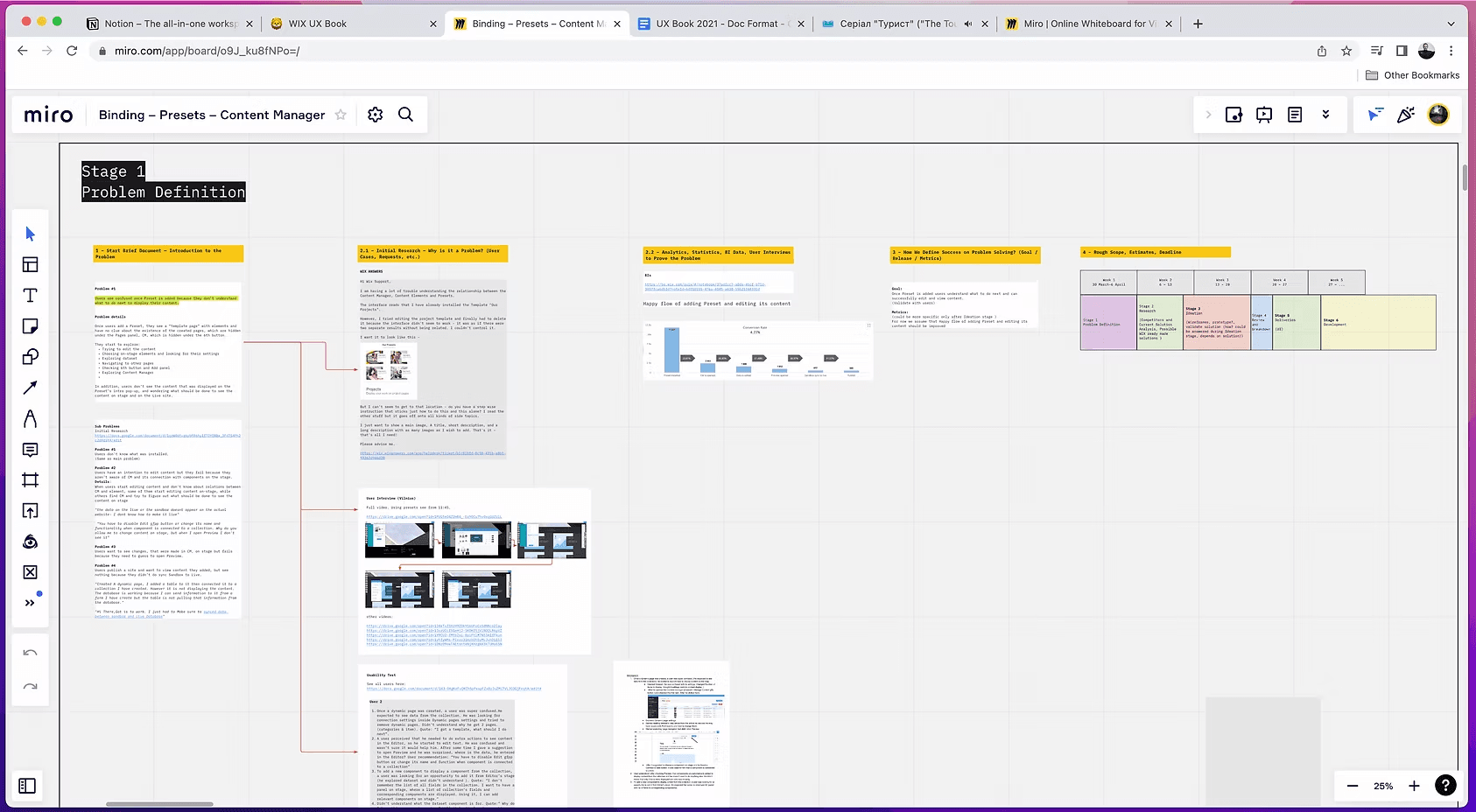Open board settings gear icon
Viewport: 1476px width, 812px height.
coord(376,115)
